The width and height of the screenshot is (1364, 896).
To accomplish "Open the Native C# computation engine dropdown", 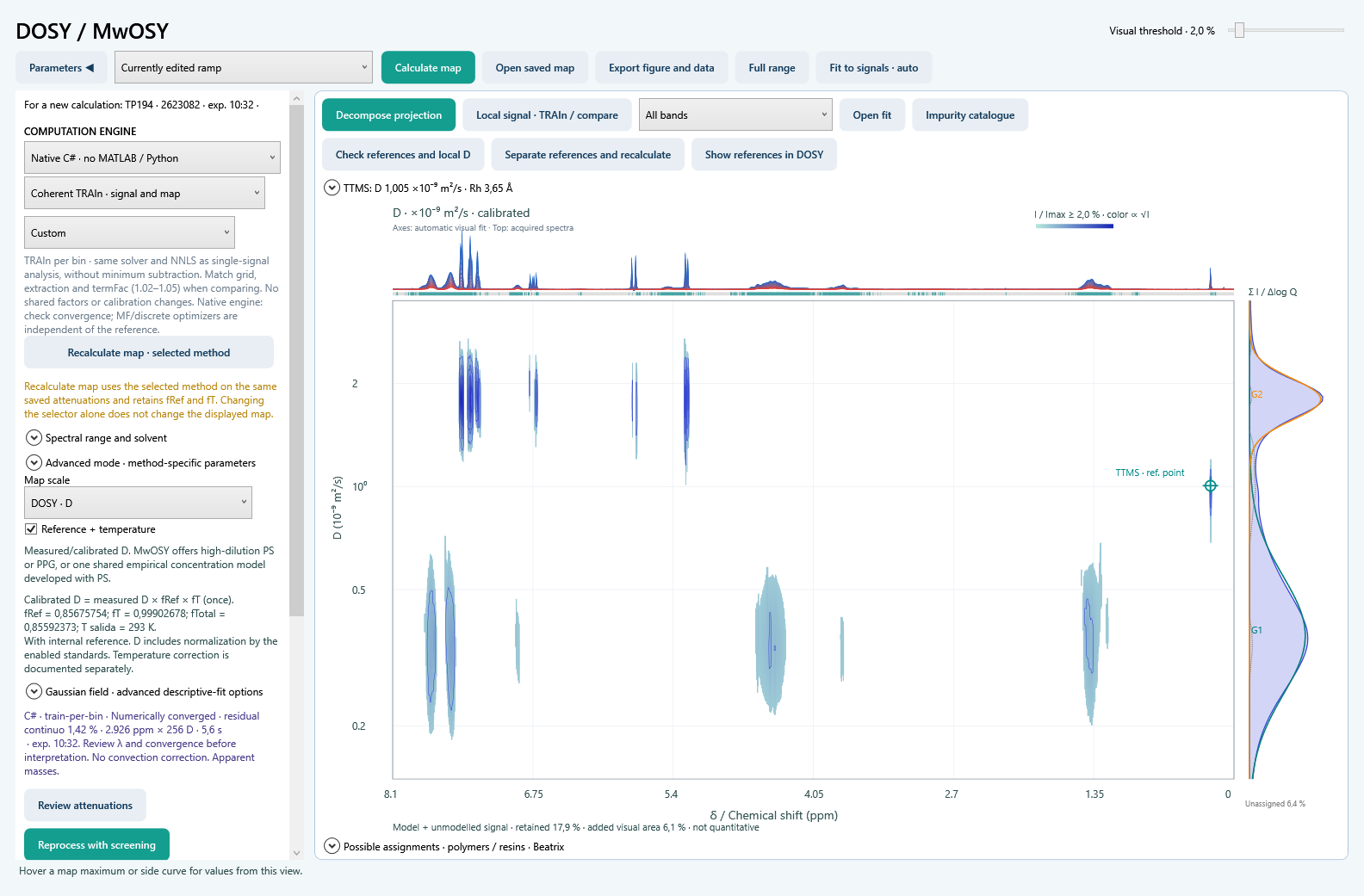I will click(152, 158).
